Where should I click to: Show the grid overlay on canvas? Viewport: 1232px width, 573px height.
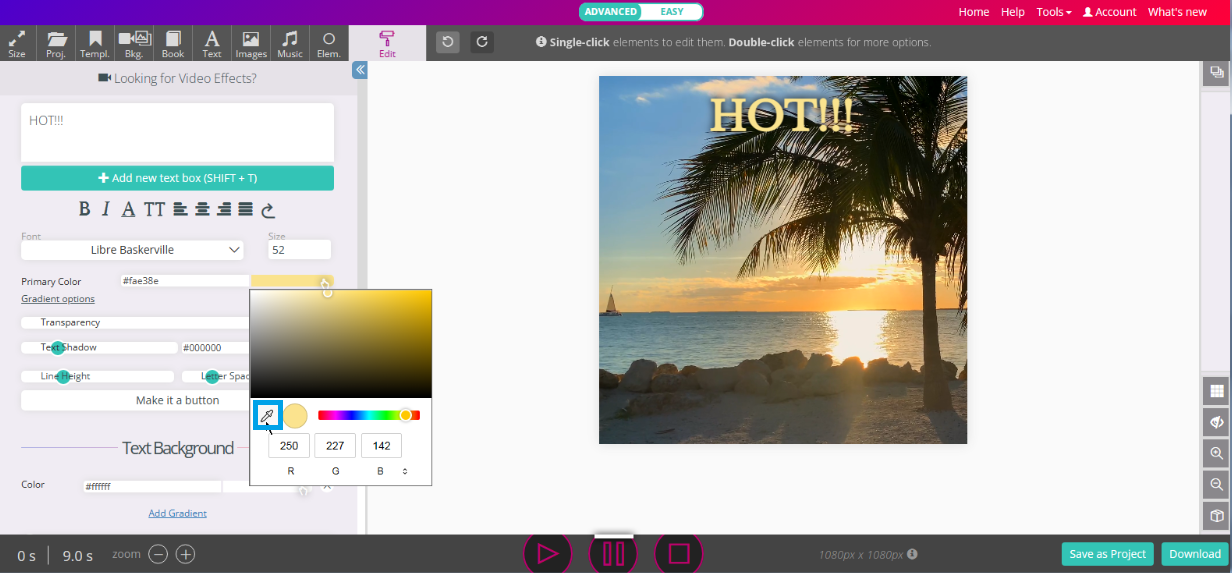pos(1217,391)
